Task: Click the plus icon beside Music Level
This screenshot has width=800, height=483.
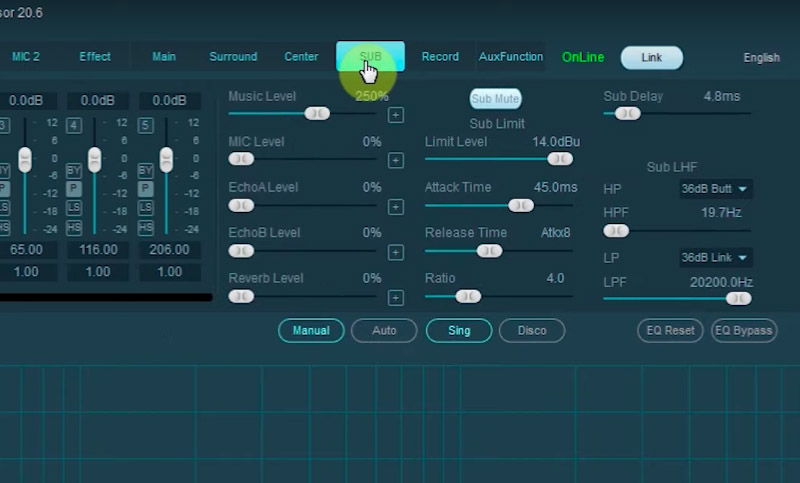Action: (396, 115)
